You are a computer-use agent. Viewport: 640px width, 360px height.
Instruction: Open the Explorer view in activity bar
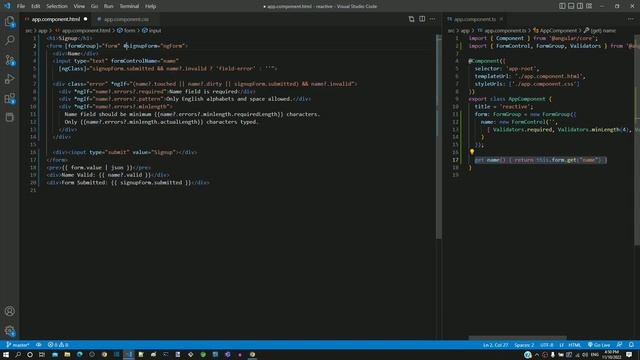point(9,22)
